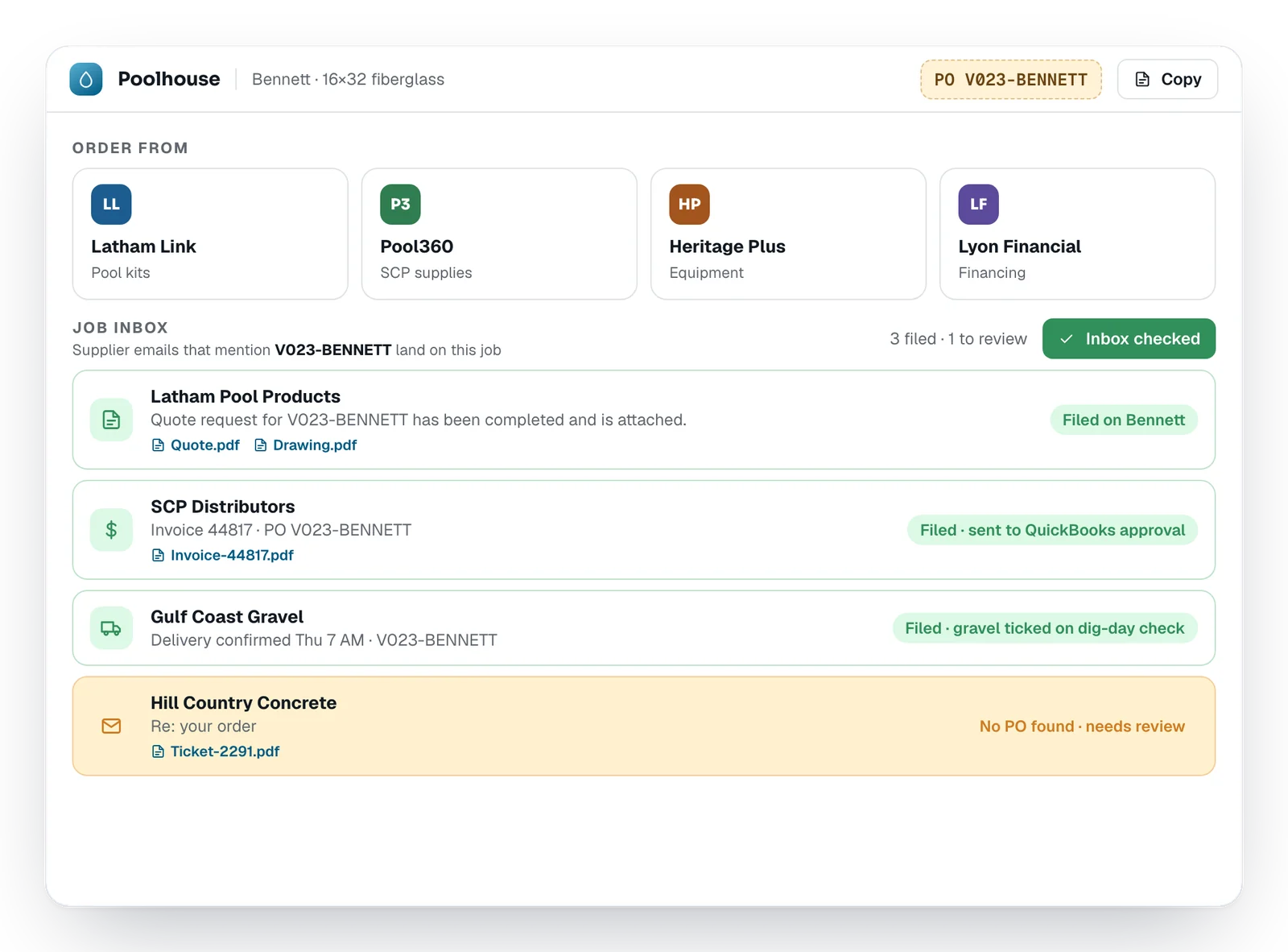Viewport: 1288px width, 952px height.
Task: Click the No PO found needs review status
Action: coord(1082,726)
